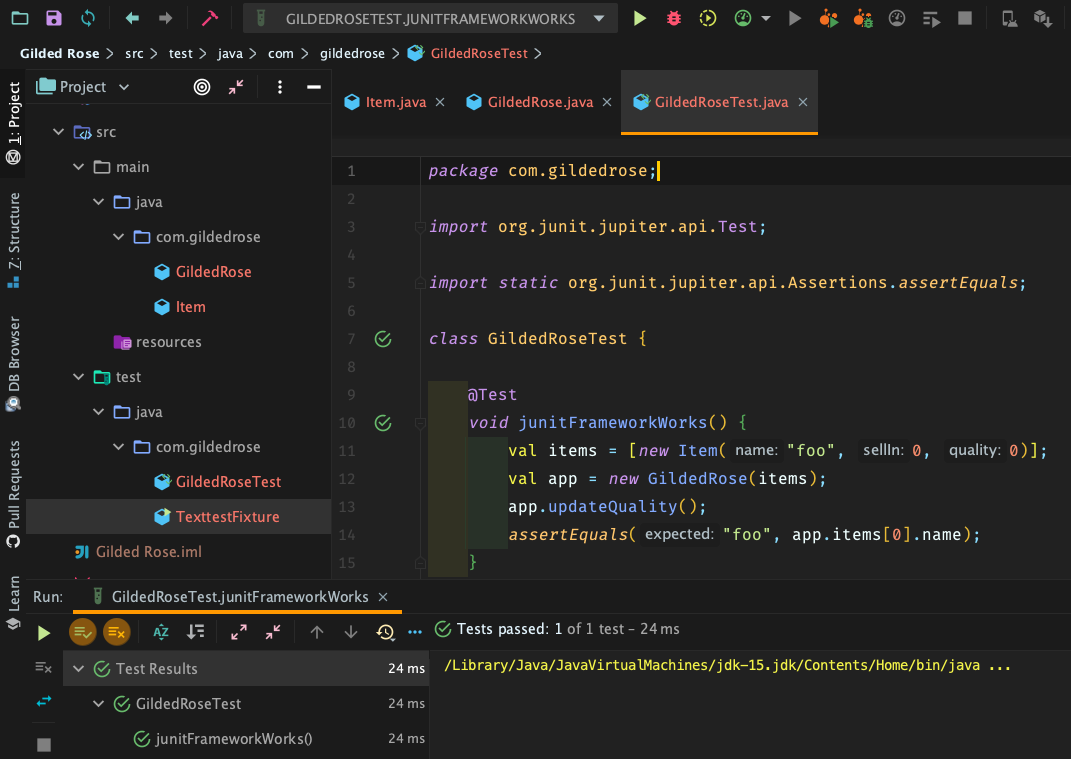
Task: Click gutter run icon beside class GildedRoseTest
Action: (382, 339)
